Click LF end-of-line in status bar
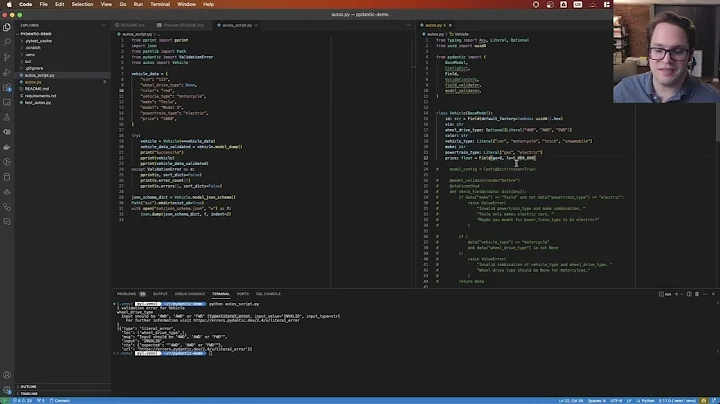 click(629, 401)
